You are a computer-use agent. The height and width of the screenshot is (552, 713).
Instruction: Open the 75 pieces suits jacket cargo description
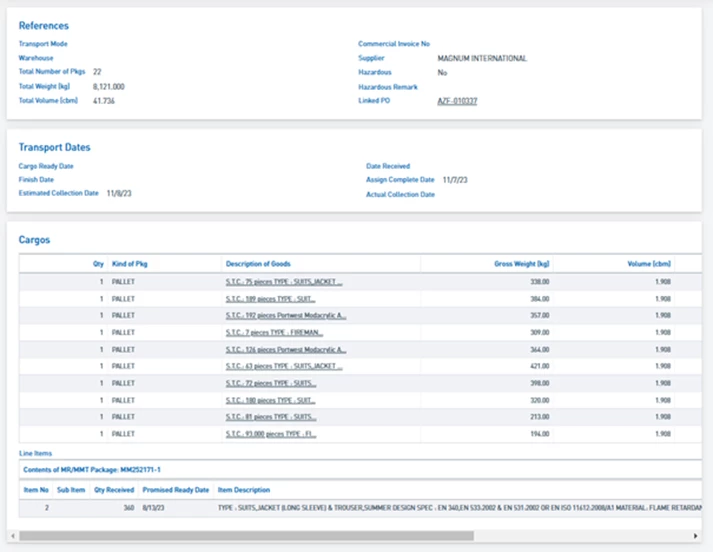click(284, 282)
